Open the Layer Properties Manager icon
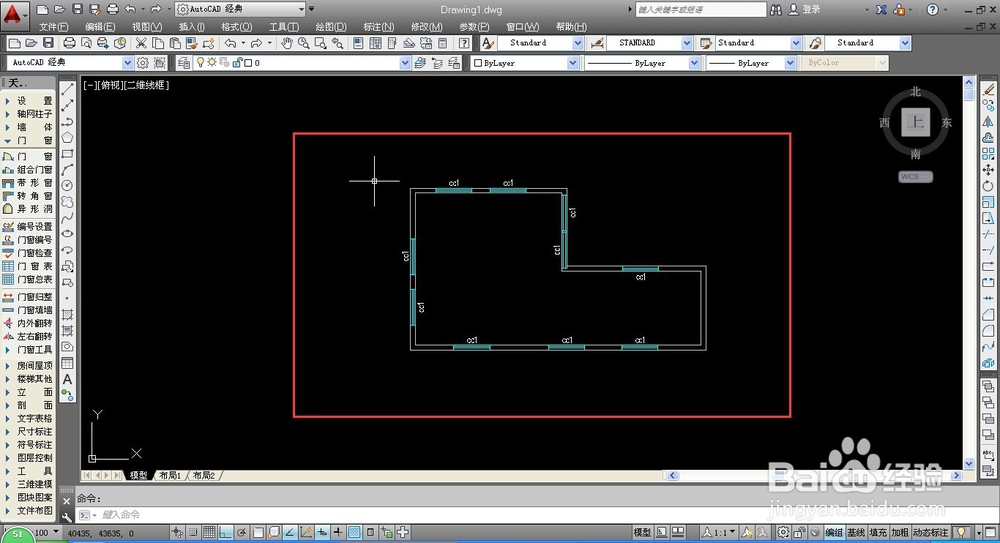The width and height of the screenshot is (1000, 543). coord(184,63)
